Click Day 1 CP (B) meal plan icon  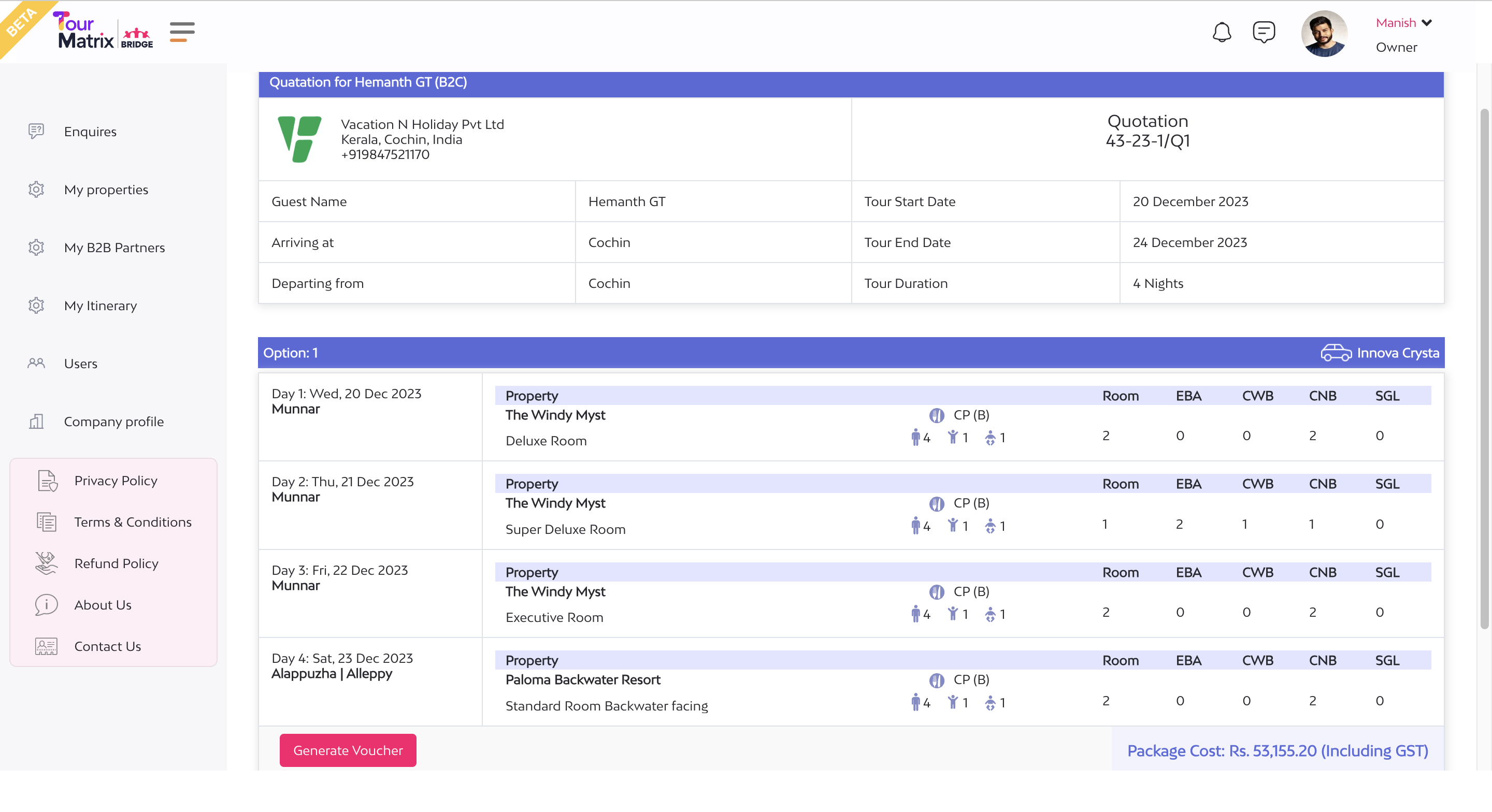click(x=937, y=415)
